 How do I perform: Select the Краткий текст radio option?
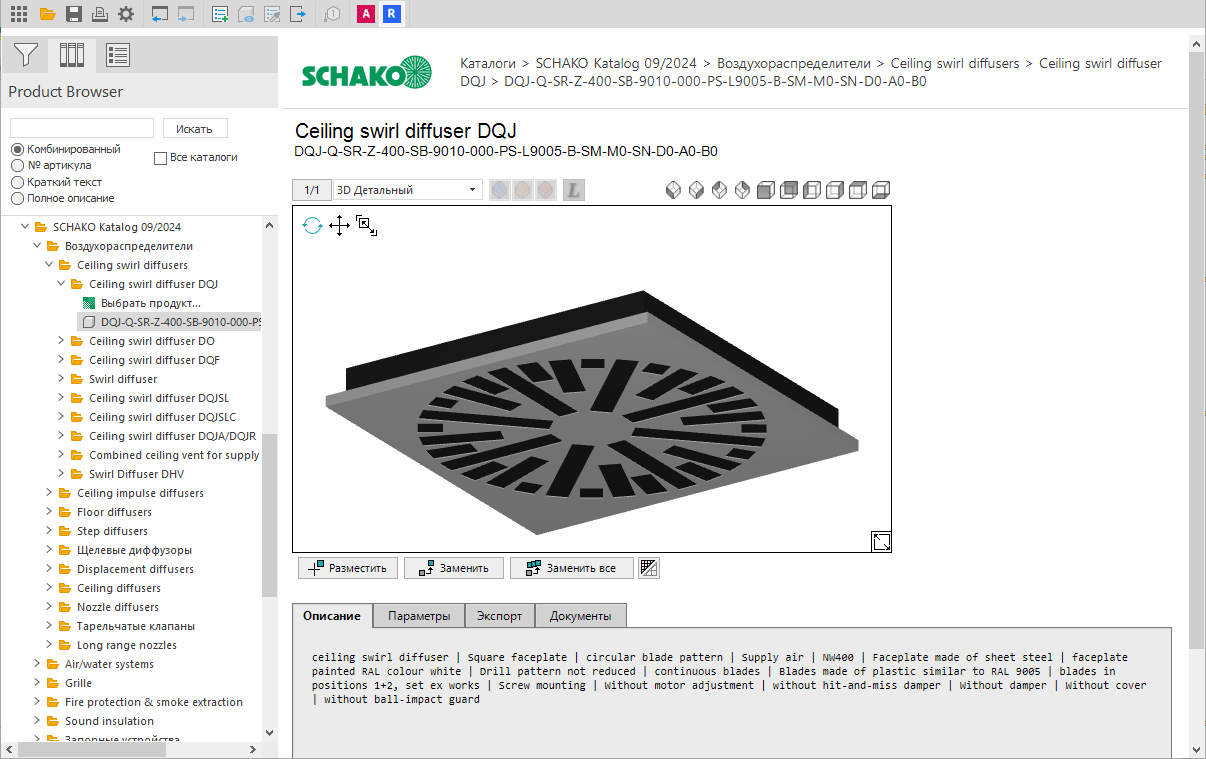(17, 182)
